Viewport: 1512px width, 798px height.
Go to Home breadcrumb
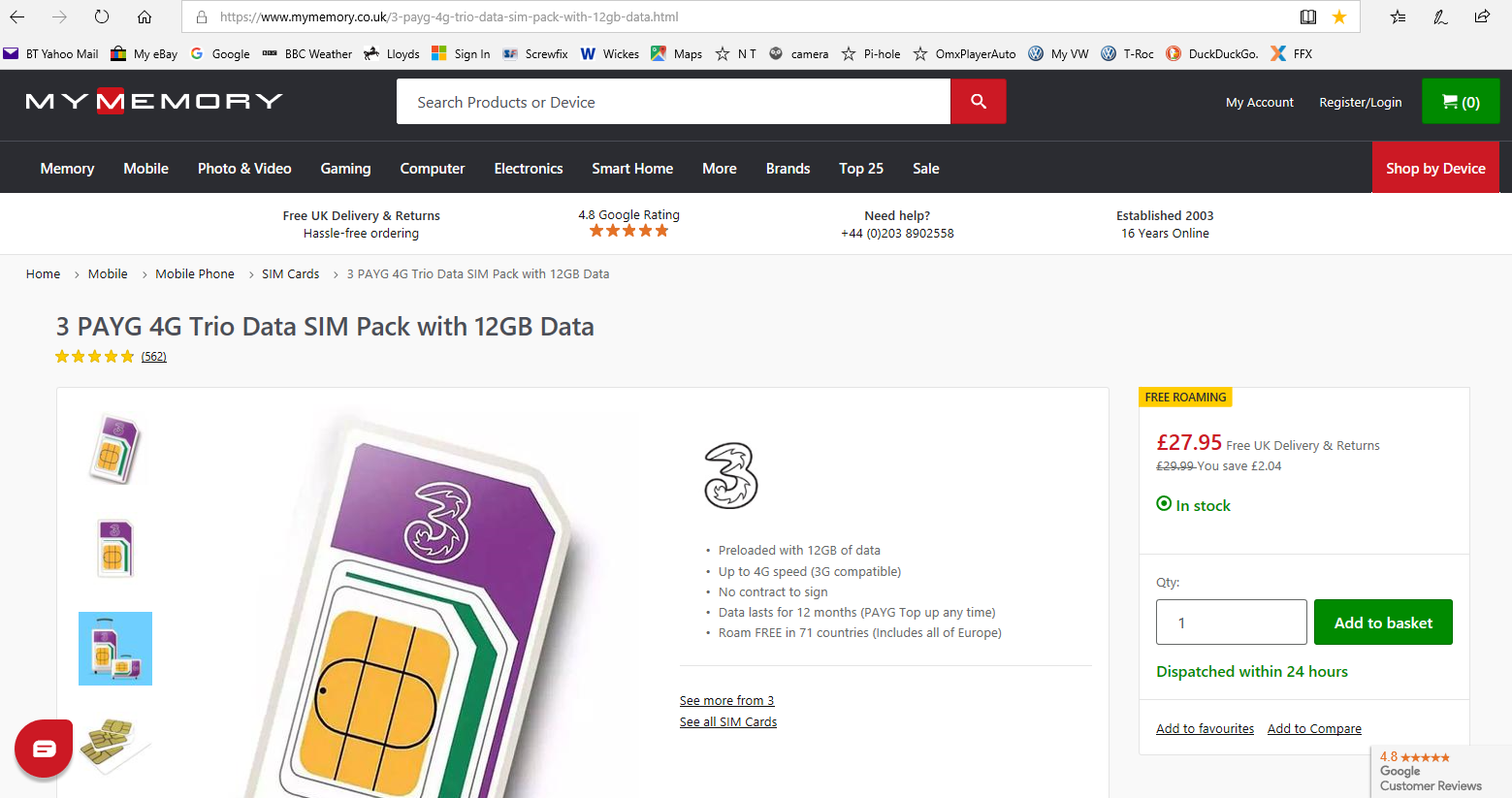coord(43,273)
